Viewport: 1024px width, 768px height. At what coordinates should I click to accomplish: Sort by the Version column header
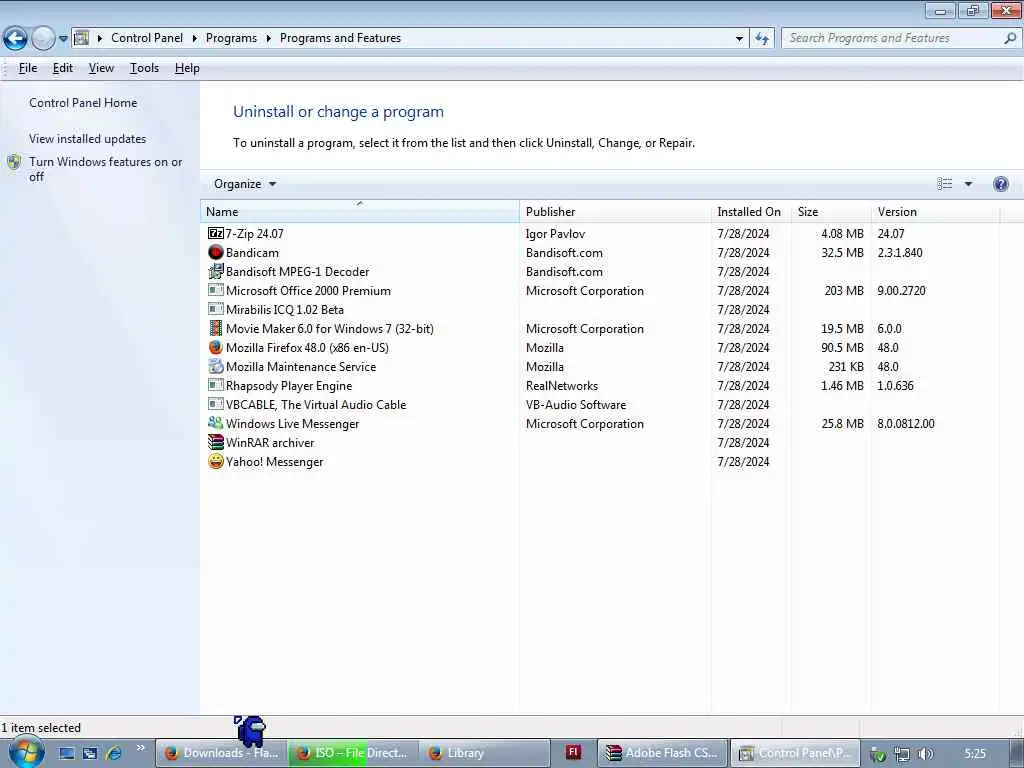pyautogui.click(x=935, y=212)
